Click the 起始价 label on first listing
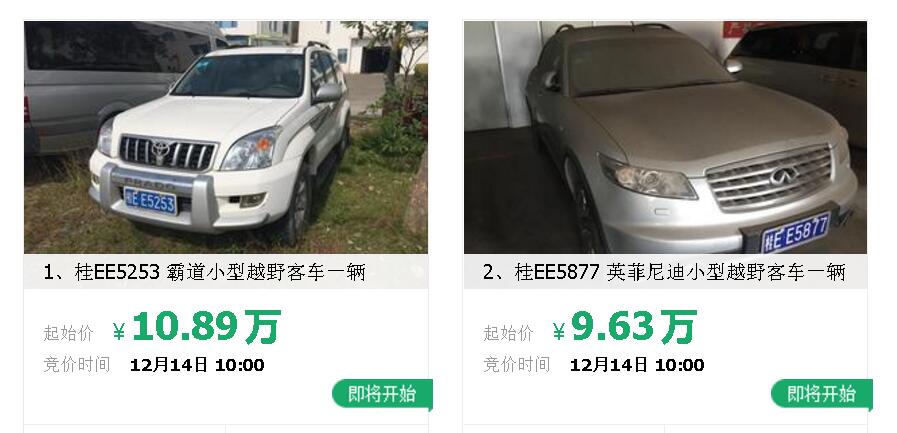The image size is (897, 433). (x=68, y=333)
